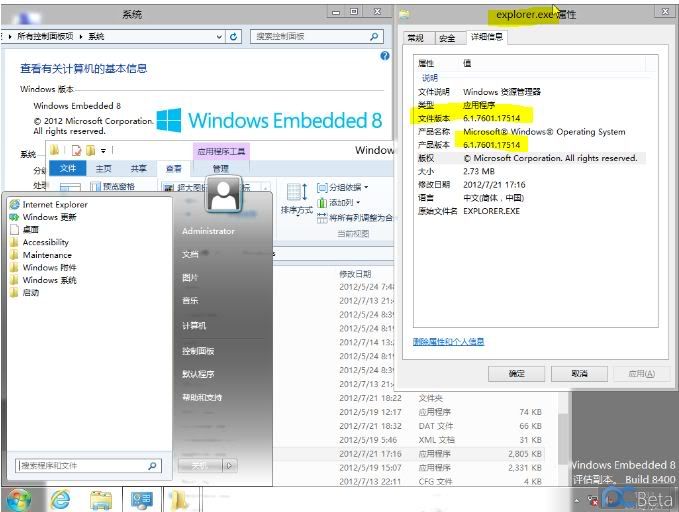Open the 主页 ribbon tab
Image resolution: width=679 pixels, height=512 pixels.
103,169
